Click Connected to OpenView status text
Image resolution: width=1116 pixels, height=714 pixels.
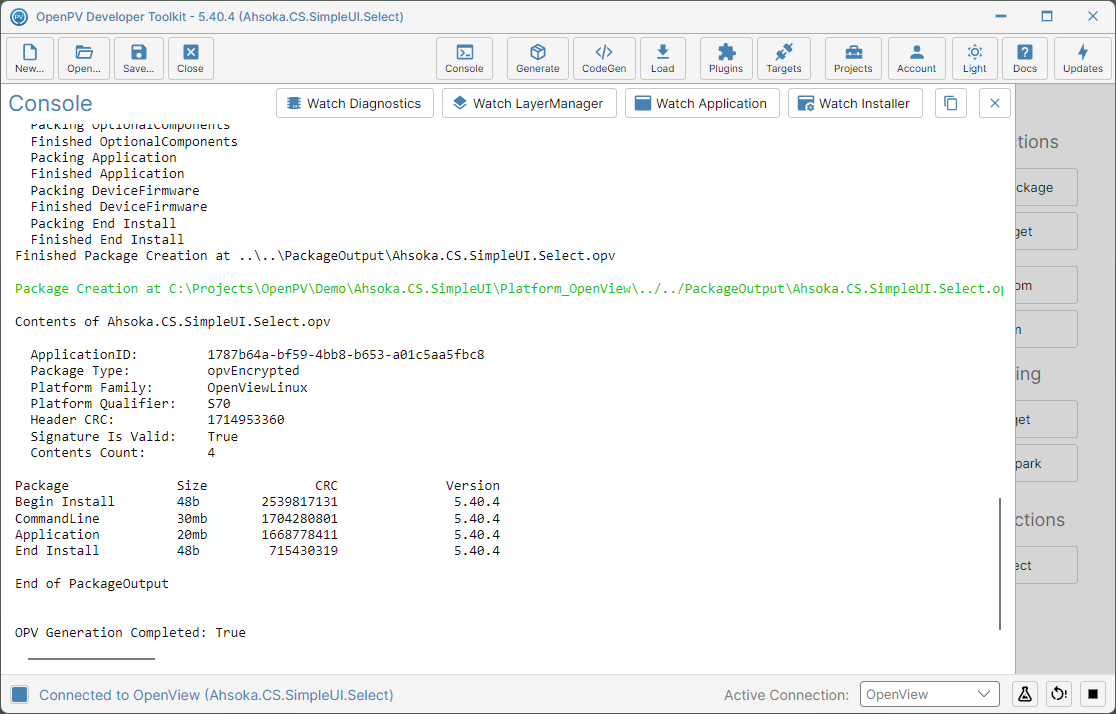(216, 695)
